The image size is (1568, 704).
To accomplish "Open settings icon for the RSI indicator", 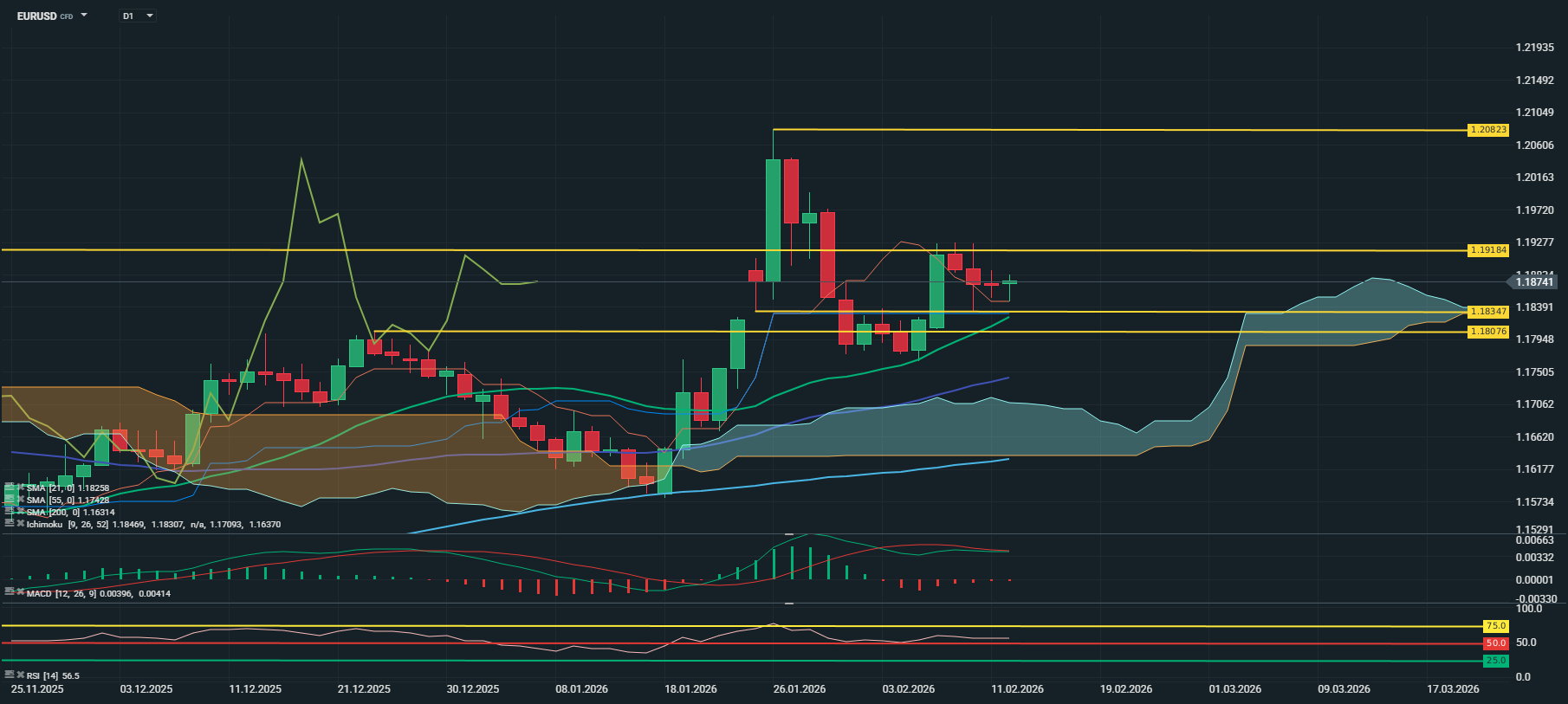I will [x=10, y=675].
